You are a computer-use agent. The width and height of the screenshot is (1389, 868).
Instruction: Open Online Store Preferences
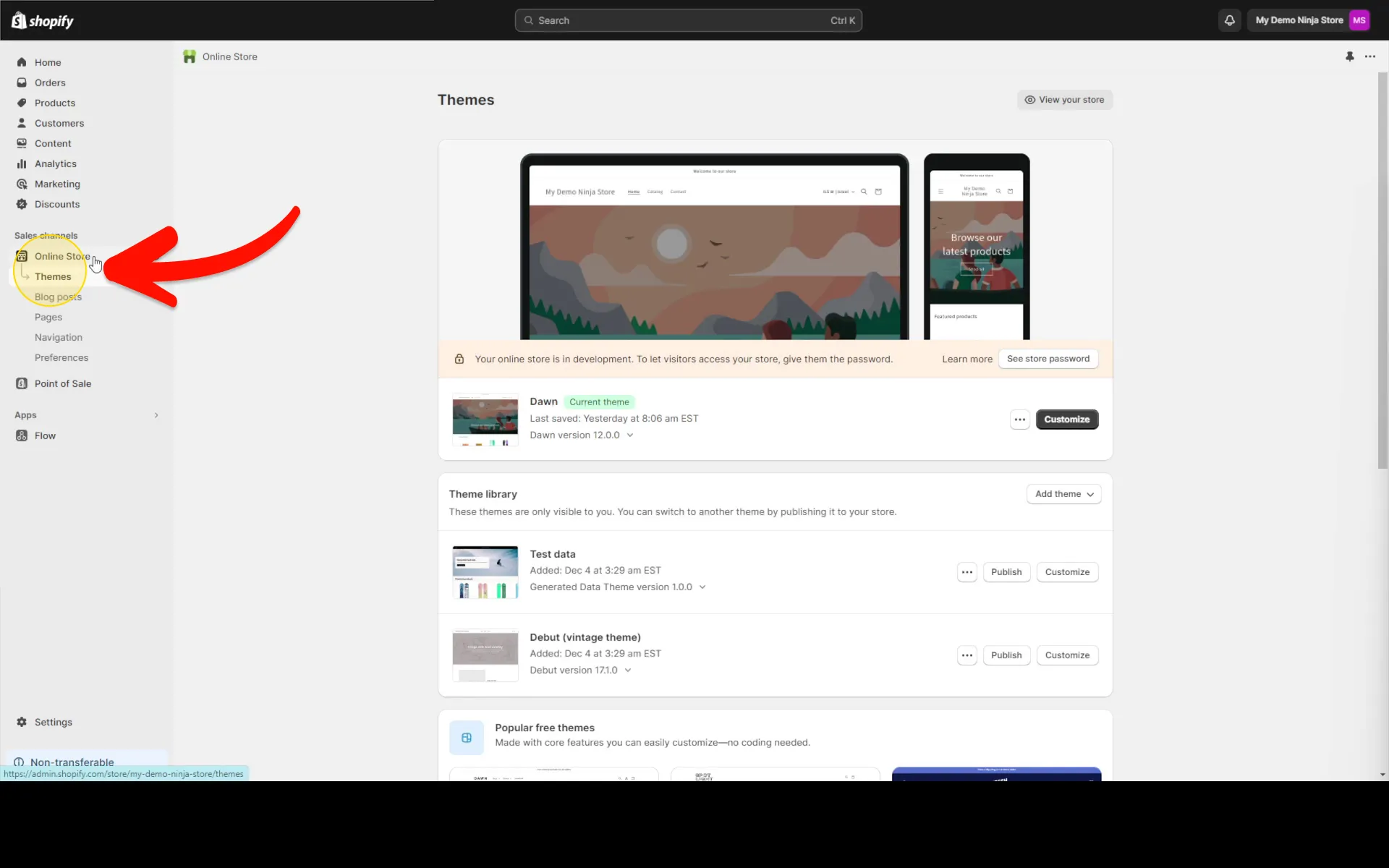61,357
